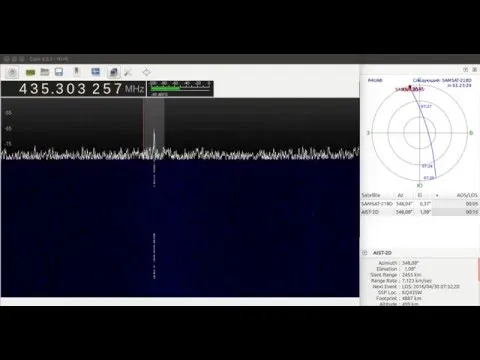This screenshot has width=480, height=360.
Task: Click the second window control in title bar
Action: tap(14, 59)
